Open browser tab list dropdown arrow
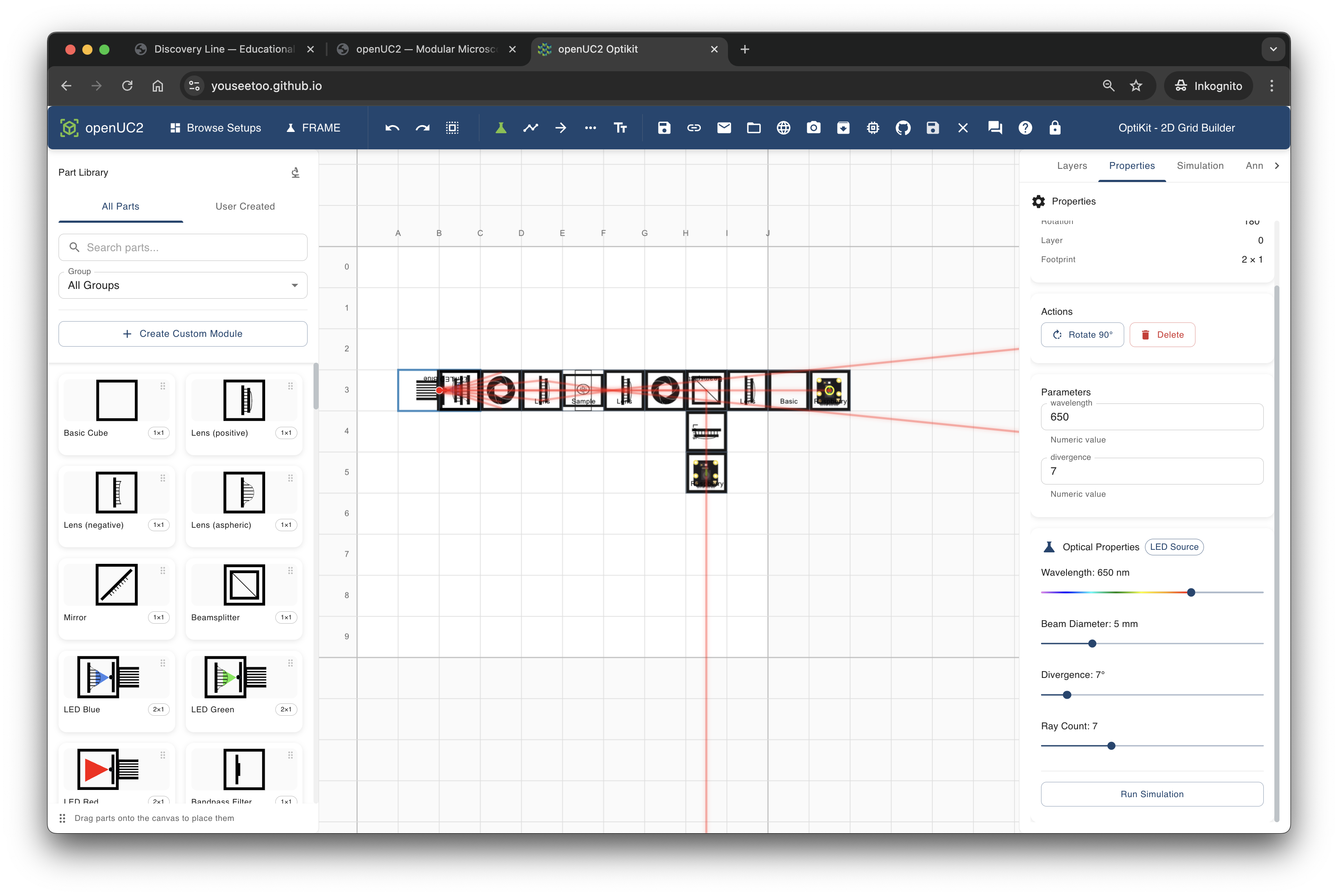 click(x=1273, y=49)
